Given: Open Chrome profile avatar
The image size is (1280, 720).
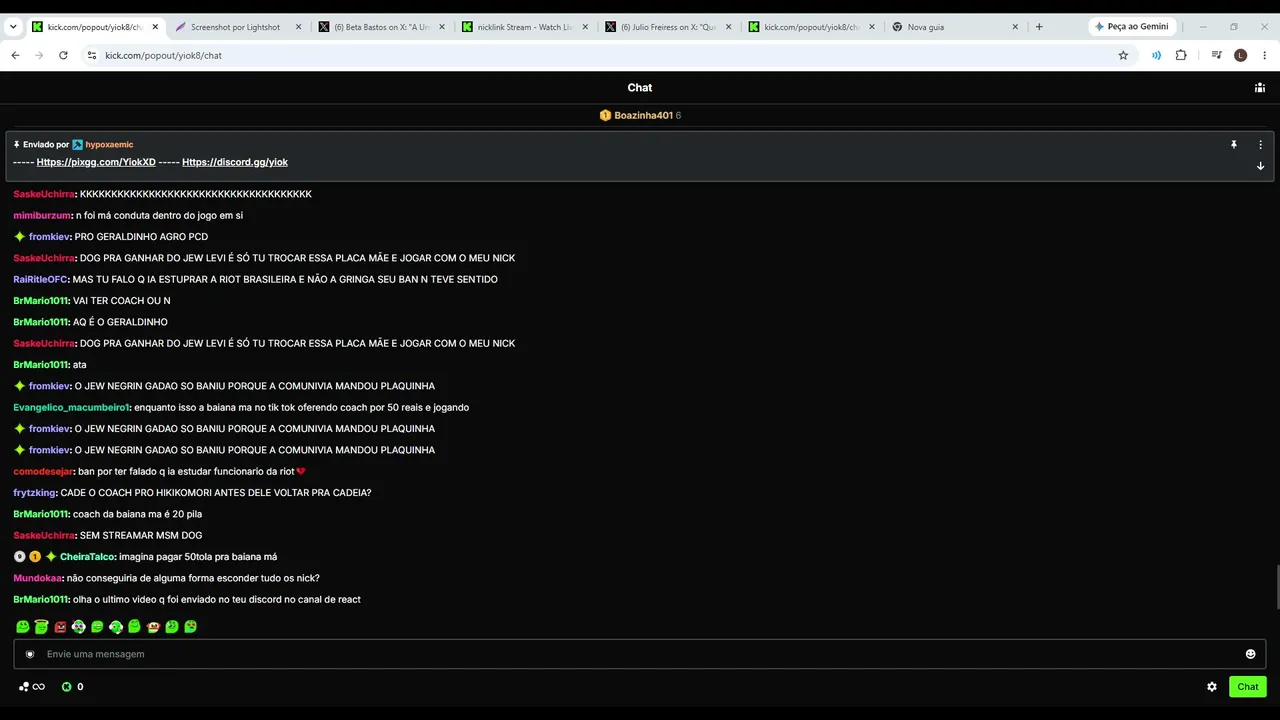Looking at the screenshot, I should pyautogui.click(x=1241, y=55).
